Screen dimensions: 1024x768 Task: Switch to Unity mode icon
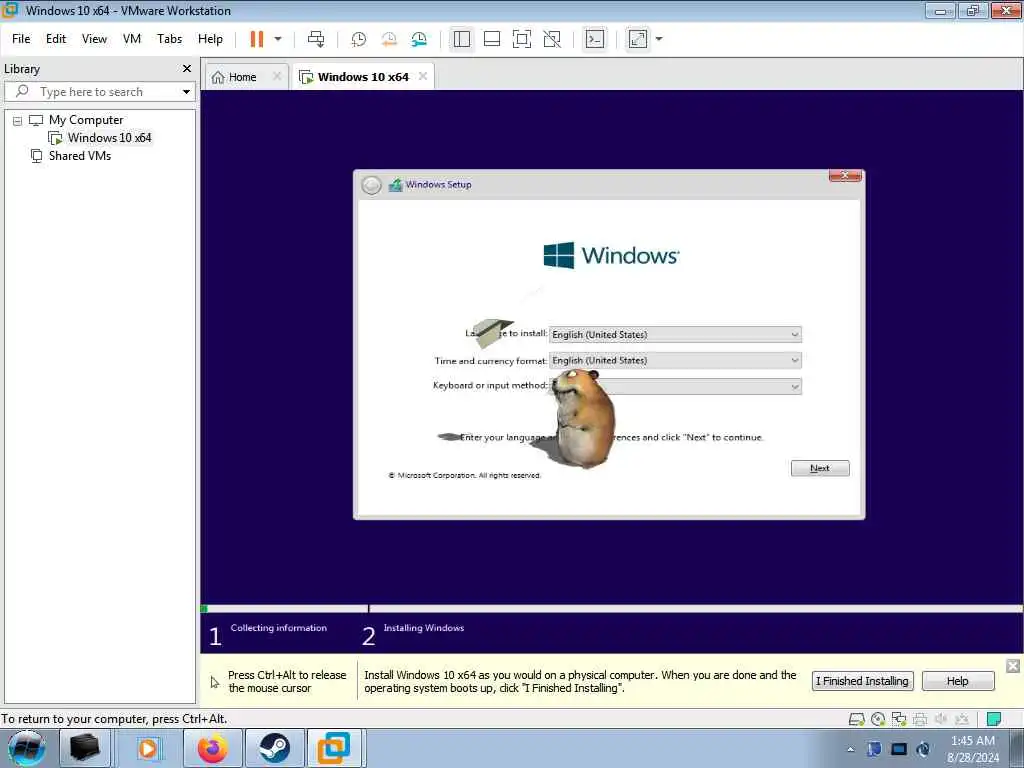pos(552,39)
